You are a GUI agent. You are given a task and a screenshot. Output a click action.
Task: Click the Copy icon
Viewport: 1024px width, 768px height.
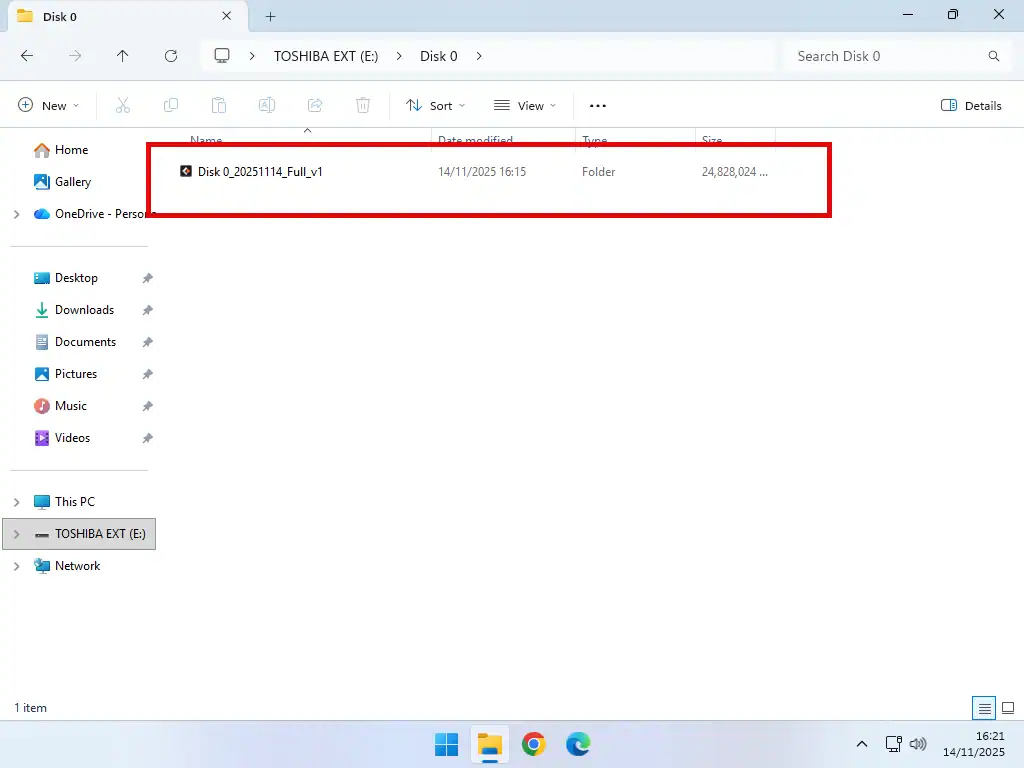pyautogui.click(x=170, y=105)
